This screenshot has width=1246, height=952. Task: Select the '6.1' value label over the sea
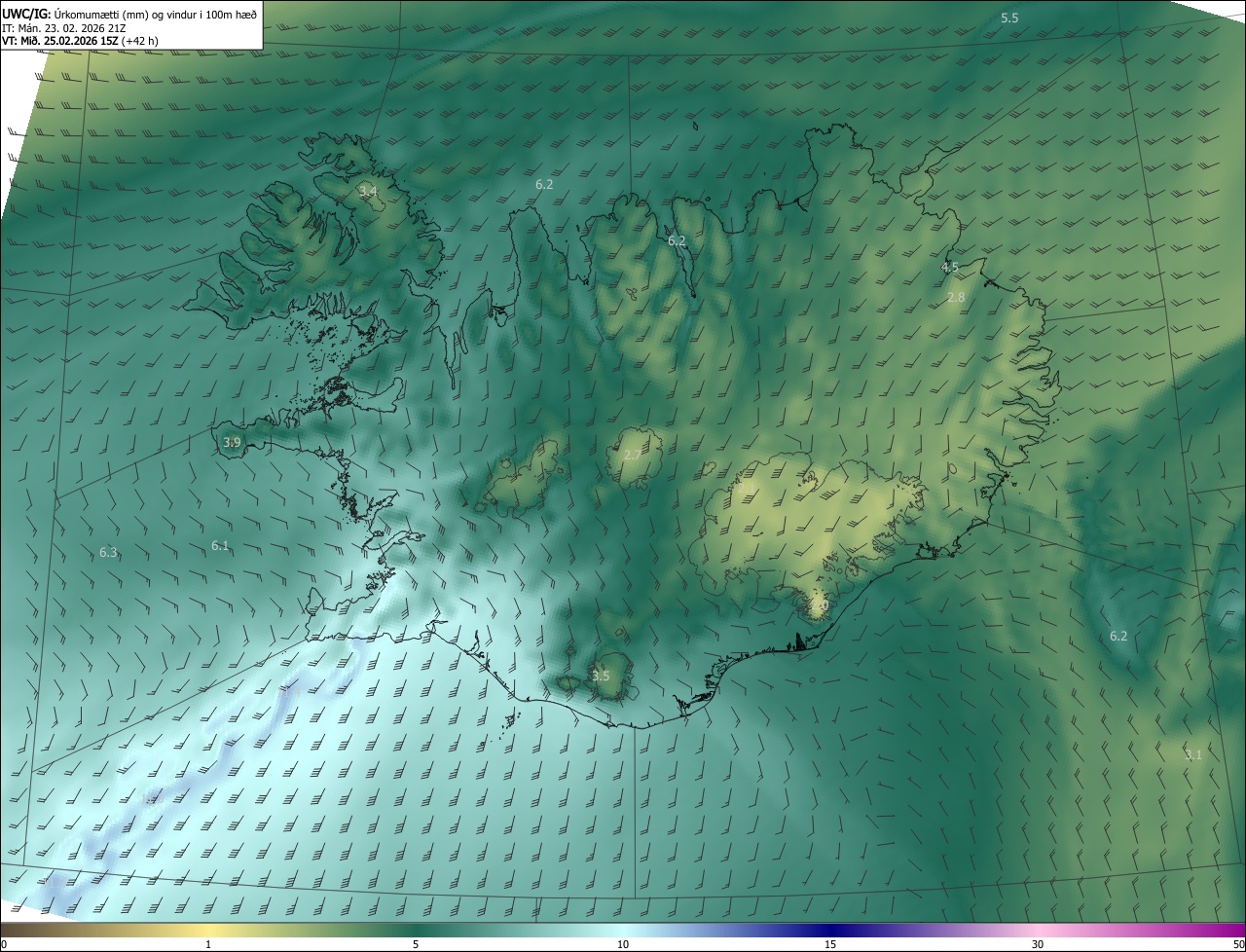pos(220,546)
